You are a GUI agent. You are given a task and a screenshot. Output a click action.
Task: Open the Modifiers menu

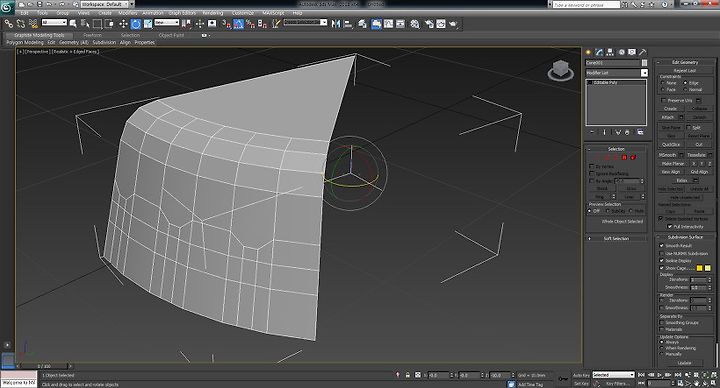(x=128, y=13)
